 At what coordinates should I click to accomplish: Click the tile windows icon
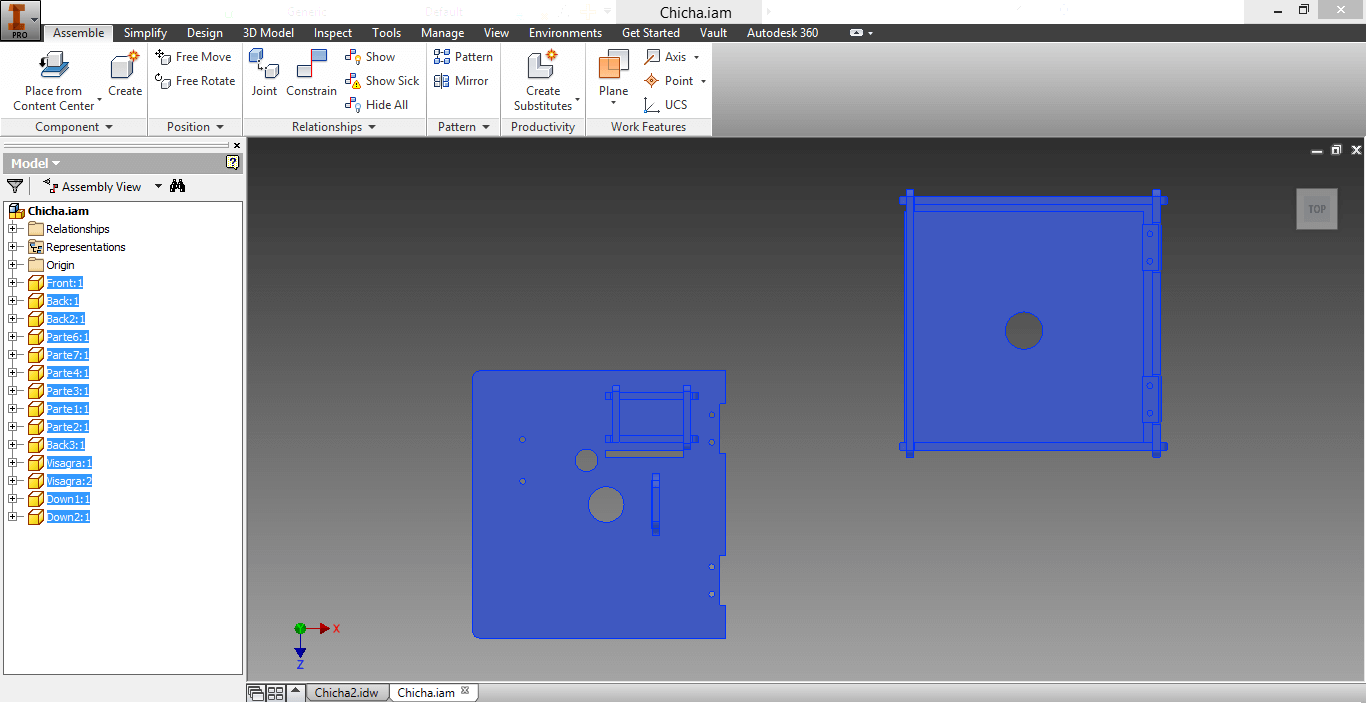(275, 692)
